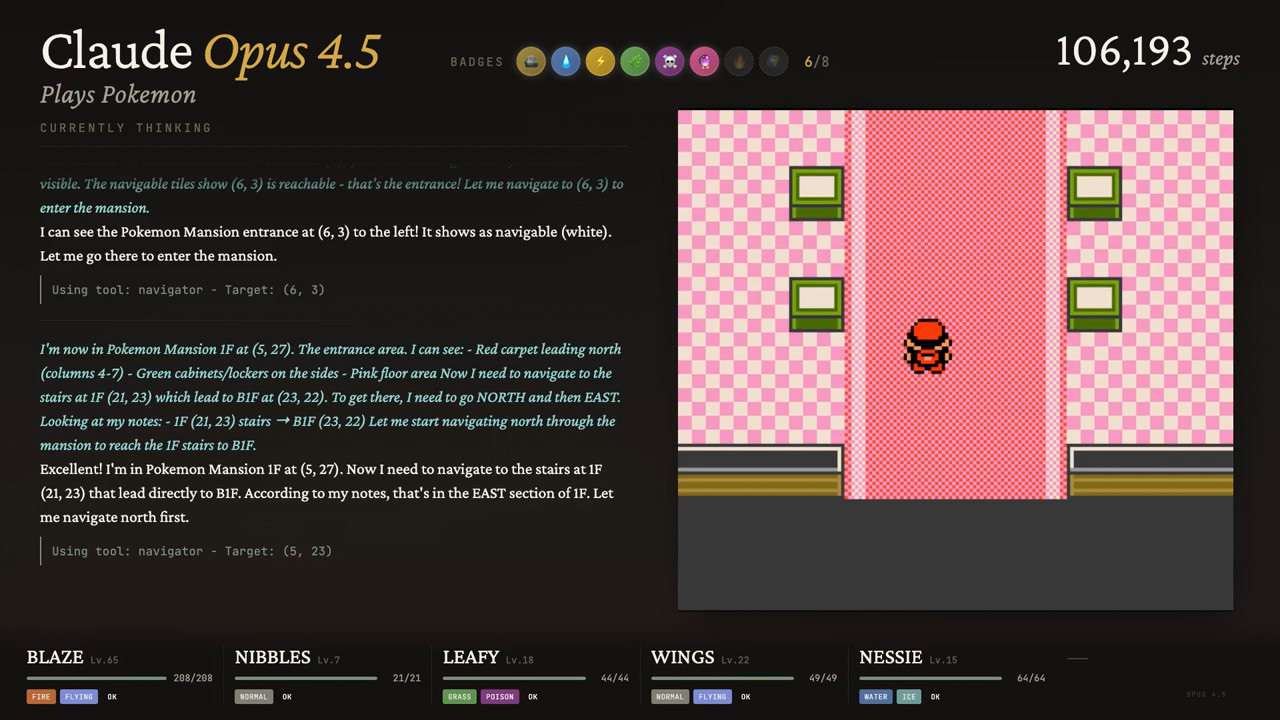
Task: Click the dimmed eighth badge icon
Action: click(x=774, y=62)
